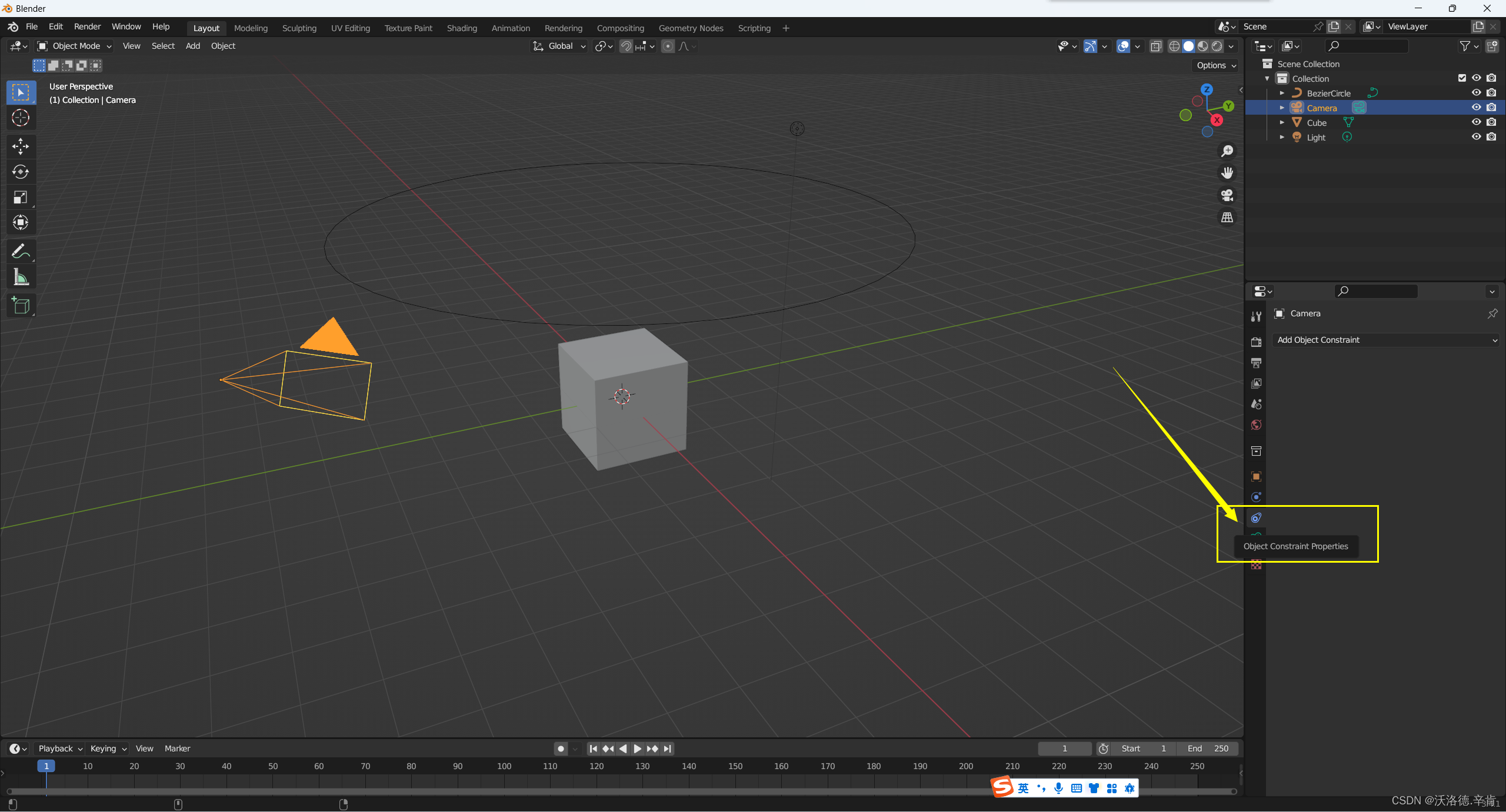
Task: Toggle visibility of BezierCircle object
Action: [x=1477, y=92]
